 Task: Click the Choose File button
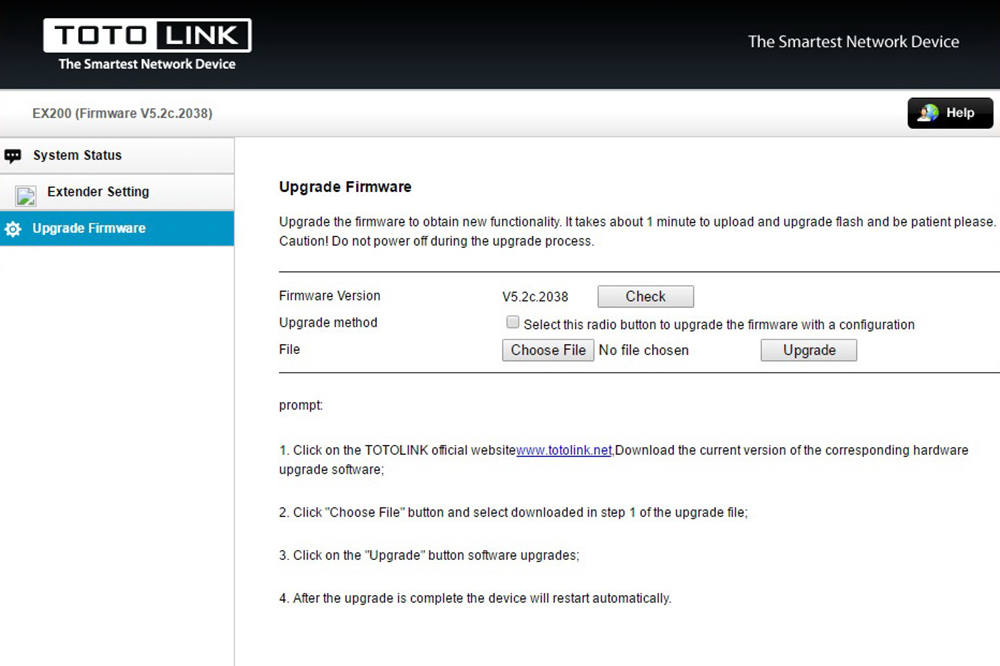(x=548, y=350)
